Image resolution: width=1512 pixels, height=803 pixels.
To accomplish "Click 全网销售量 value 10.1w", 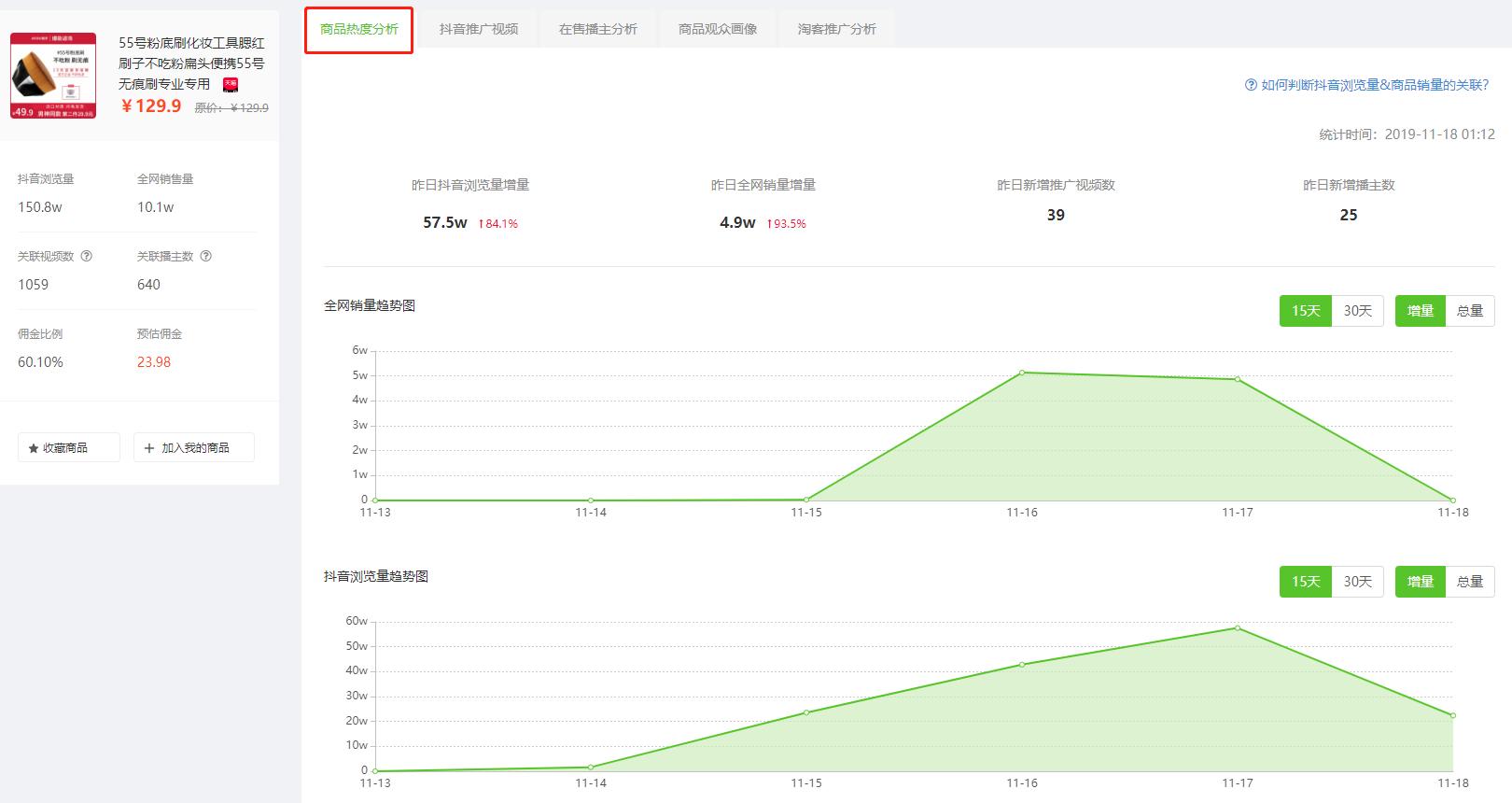I will click(155, 207).
